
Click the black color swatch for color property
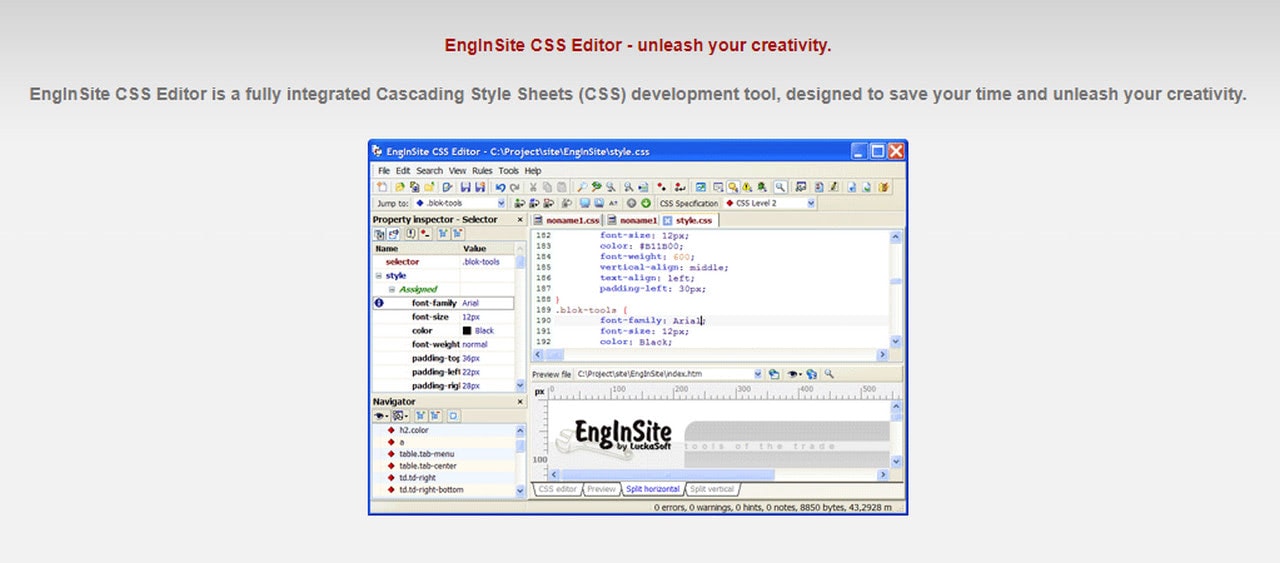[467, 331]
